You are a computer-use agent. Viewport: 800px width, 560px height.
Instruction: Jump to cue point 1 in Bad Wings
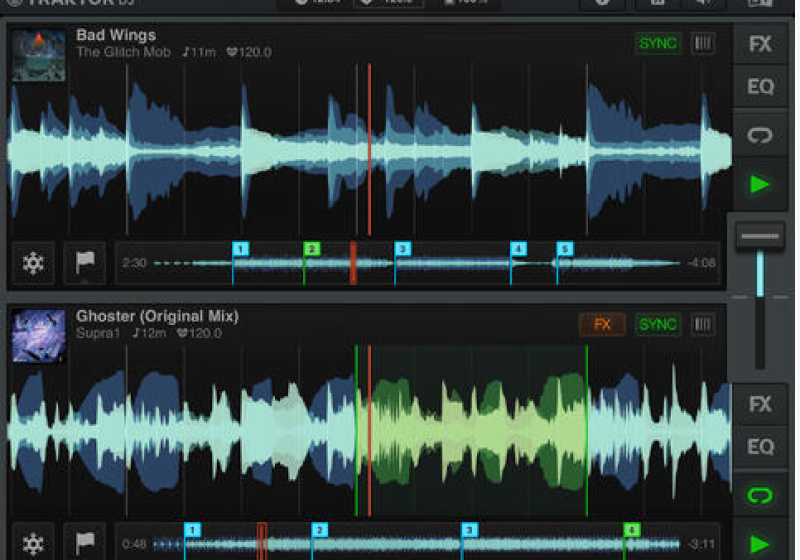[240, 249]
